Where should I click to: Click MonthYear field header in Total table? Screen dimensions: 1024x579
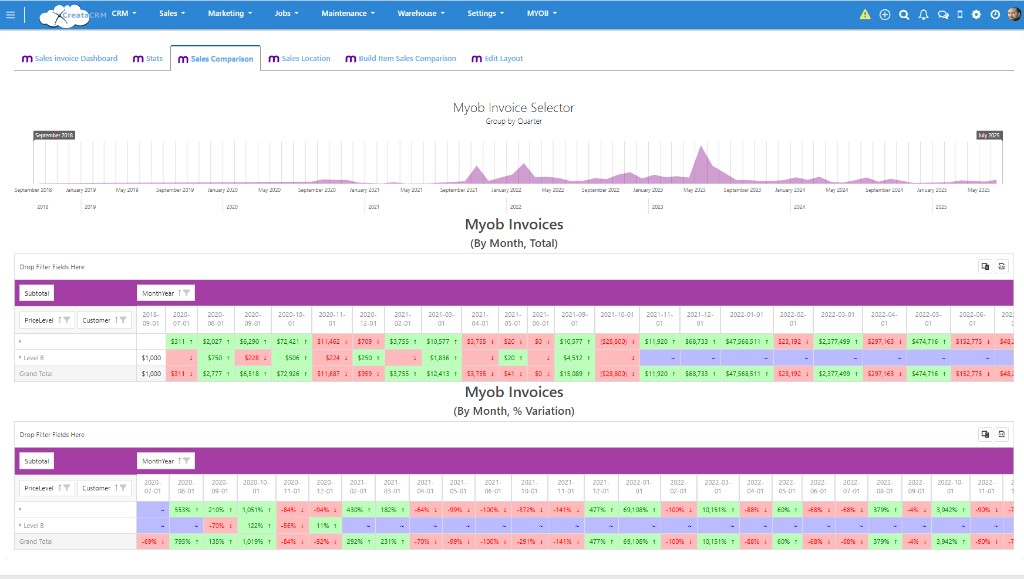pos(166,293)
